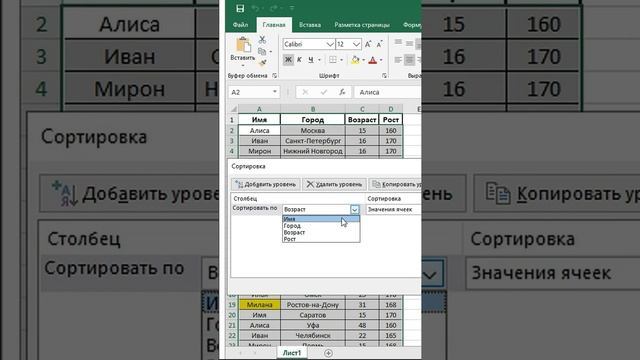The width and height of the screenshot is (640, 360).
Task: Open the underline style dropdown arrow
Action: click(319, 60)
